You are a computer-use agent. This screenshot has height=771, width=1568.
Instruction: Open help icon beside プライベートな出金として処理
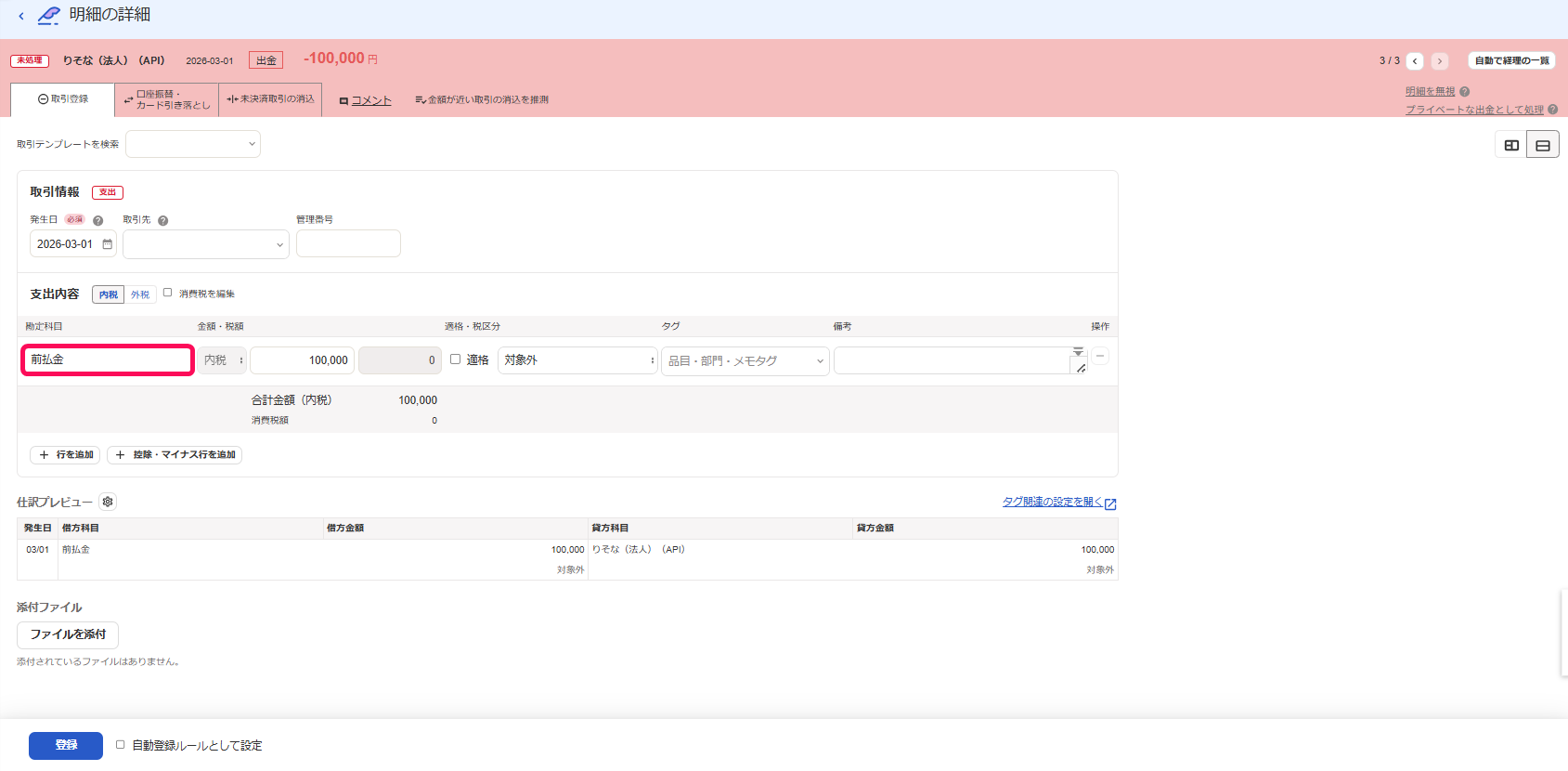pos(1553,110)
